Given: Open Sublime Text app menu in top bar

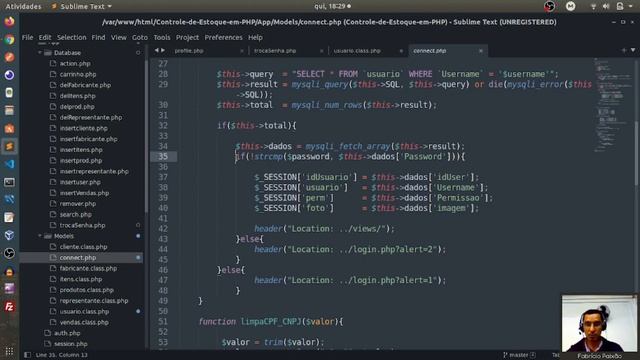Looking at the screenshot, I should point(82,6).
